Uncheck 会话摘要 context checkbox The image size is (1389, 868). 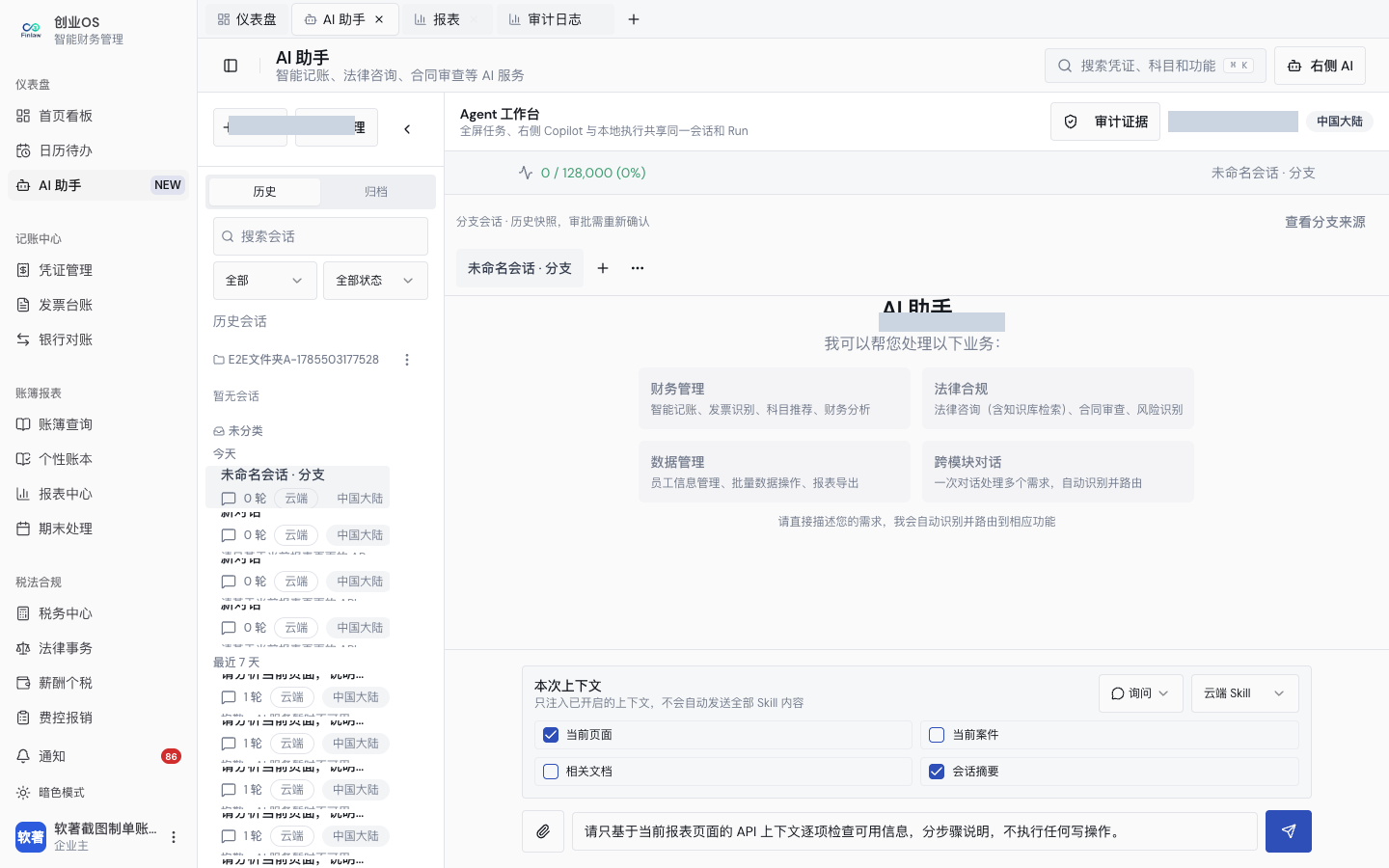(x=937, y=772)
